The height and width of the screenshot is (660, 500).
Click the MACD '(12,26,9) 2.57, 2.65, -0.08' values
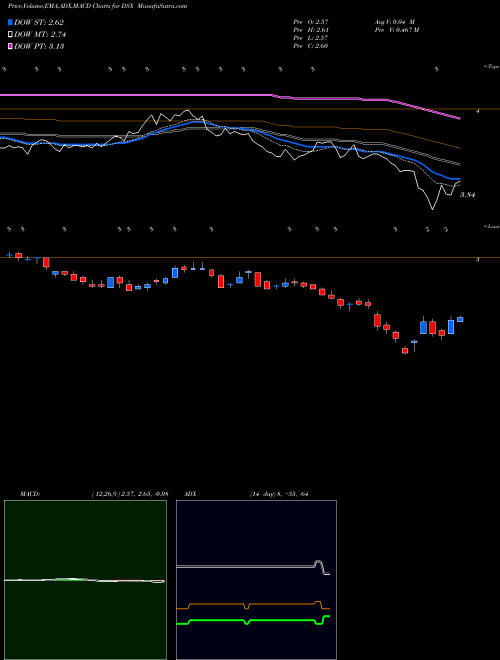pos(129,494)
